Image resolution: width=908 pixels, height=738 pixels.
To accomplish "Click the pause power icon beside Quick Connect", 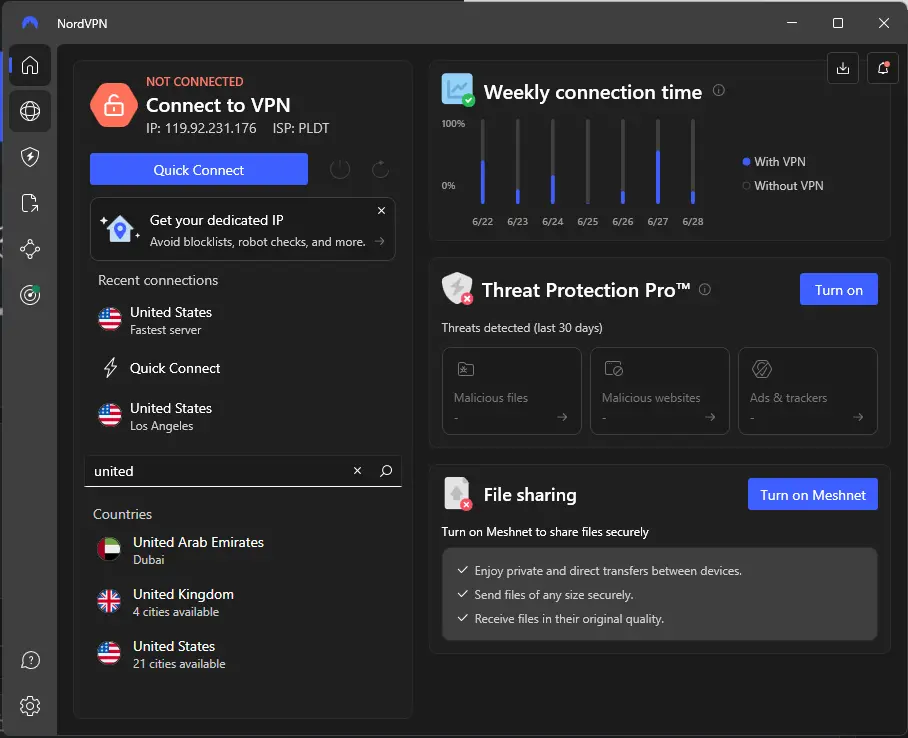I will click(339, 170).
